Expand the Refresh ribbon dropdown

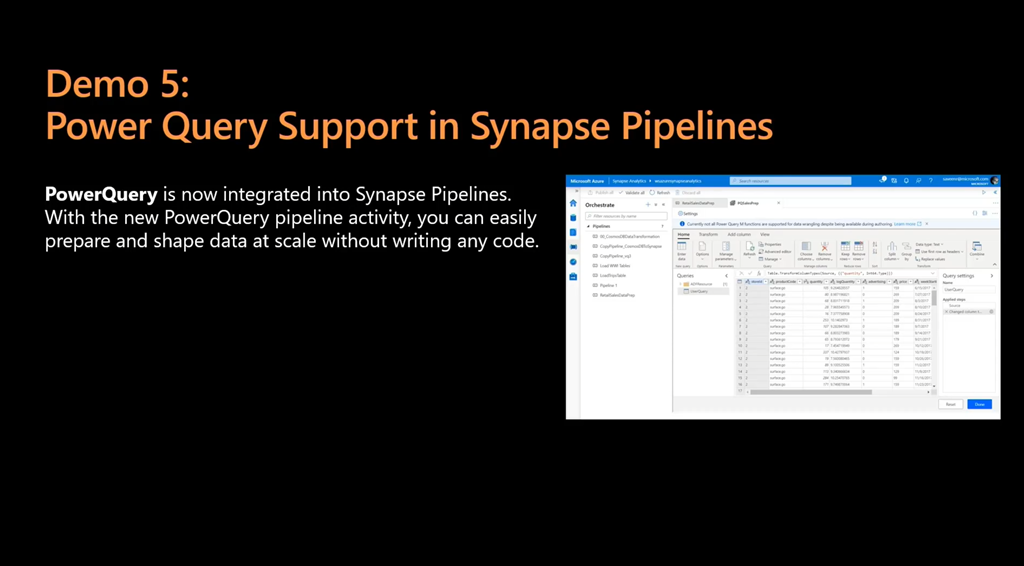[749, 258]
